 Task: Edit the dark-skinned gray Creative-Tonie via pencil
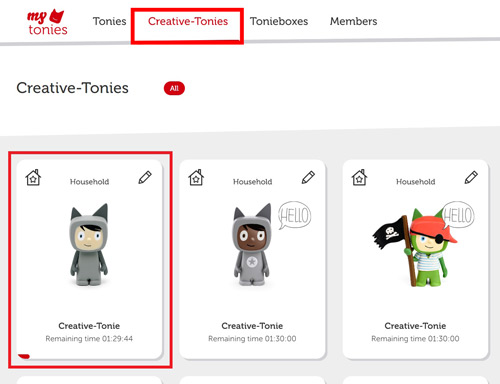[308, 177]
